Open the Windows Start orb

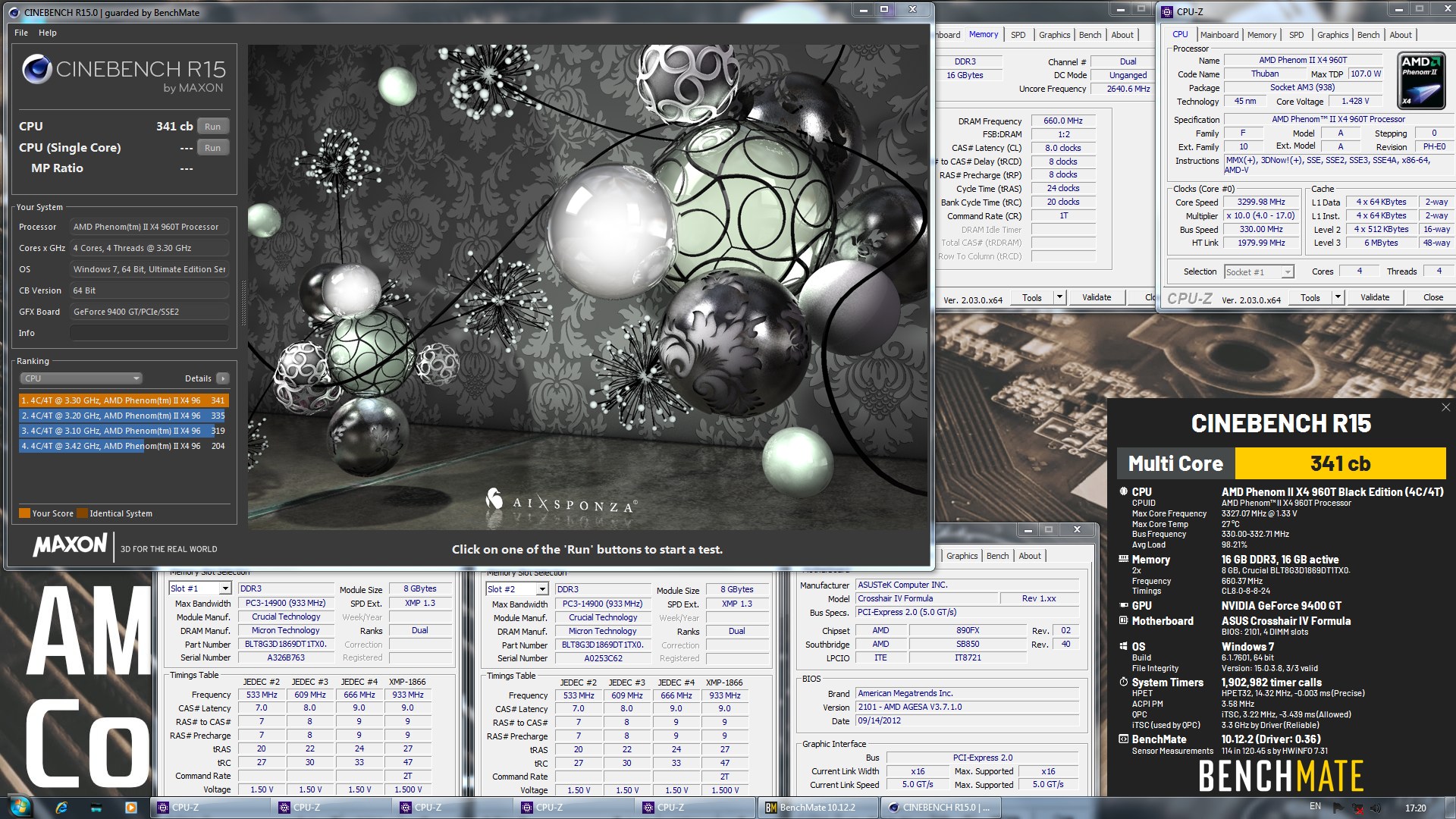tap(20, 807)
